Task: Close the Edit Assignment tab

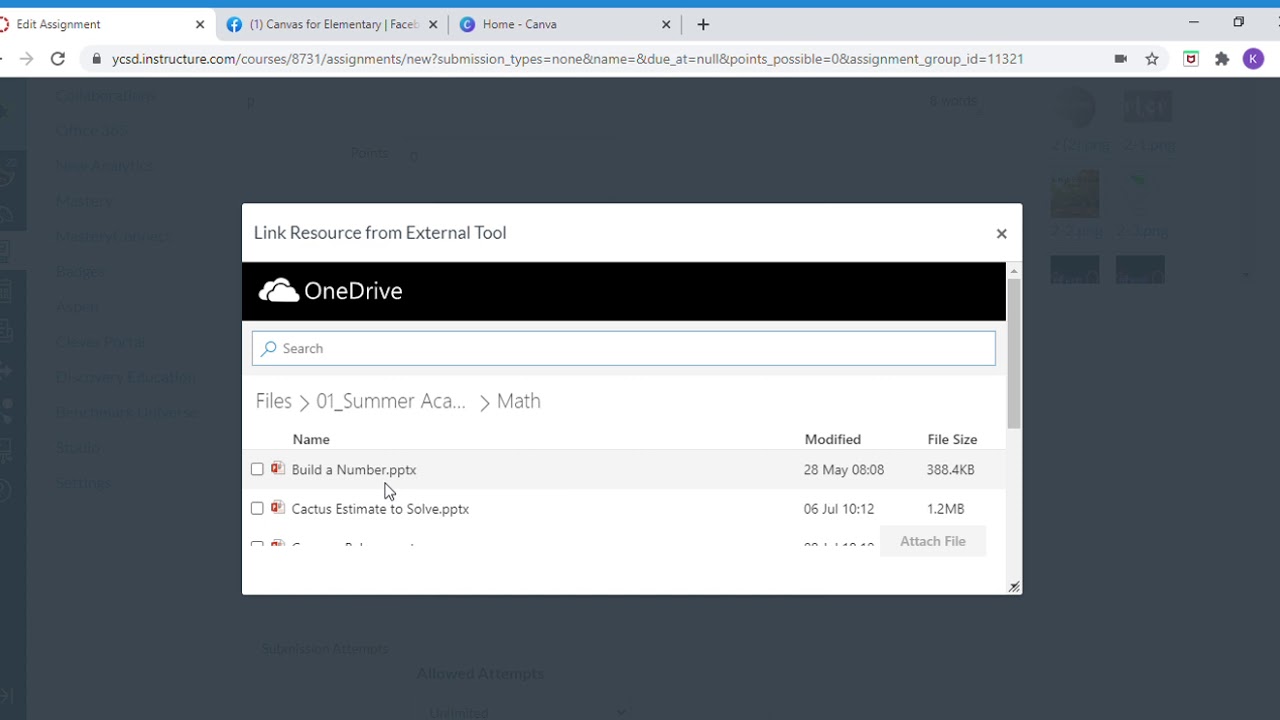Action: tap(199, 24)
